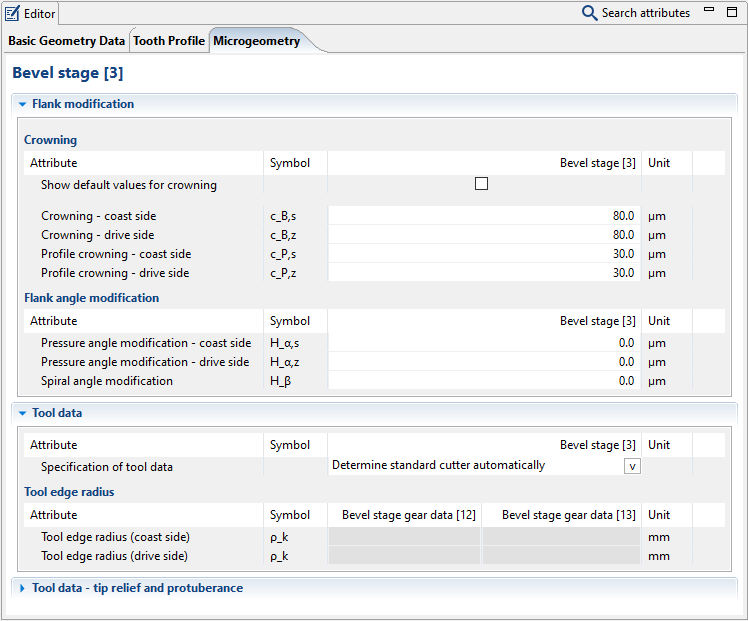The image size is (748, 621).
Task: Click the Pressure angle modification - drive side field
Action: [483, 362]
